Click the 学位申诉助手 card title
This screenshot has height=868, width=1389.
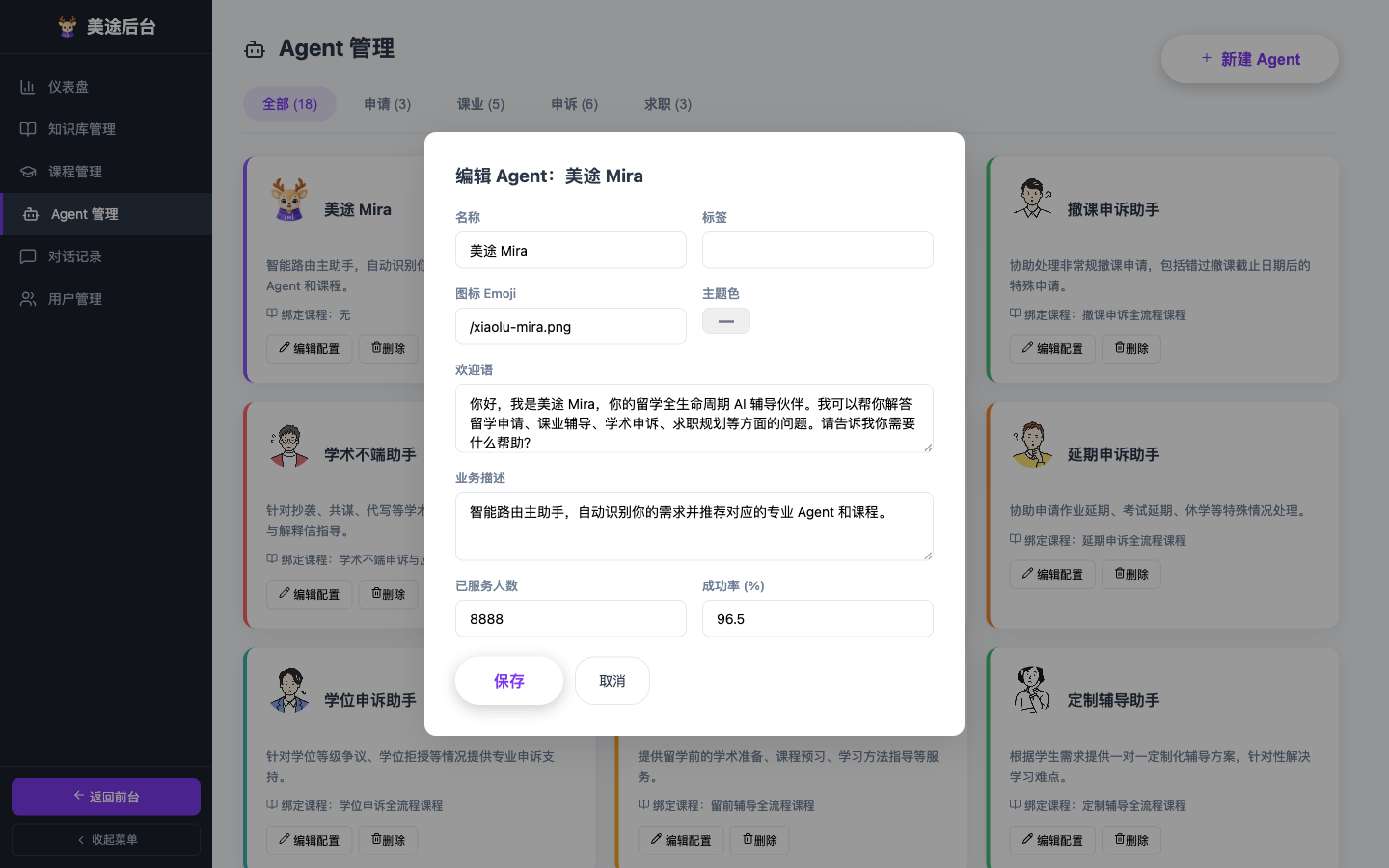369,700
